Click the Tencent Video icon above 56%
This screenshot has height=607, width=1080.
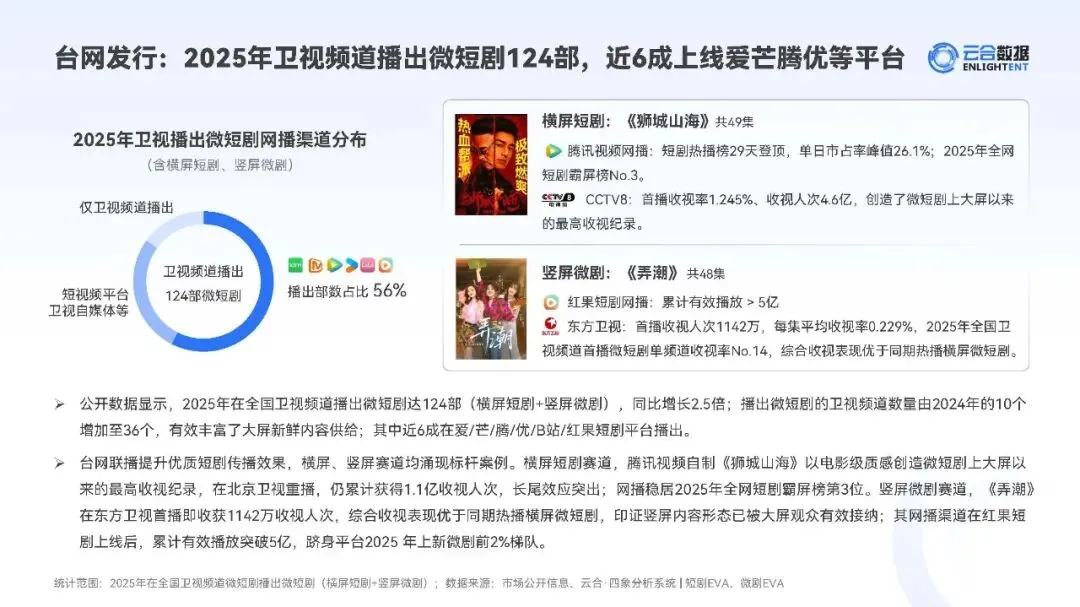click(334, 265)
